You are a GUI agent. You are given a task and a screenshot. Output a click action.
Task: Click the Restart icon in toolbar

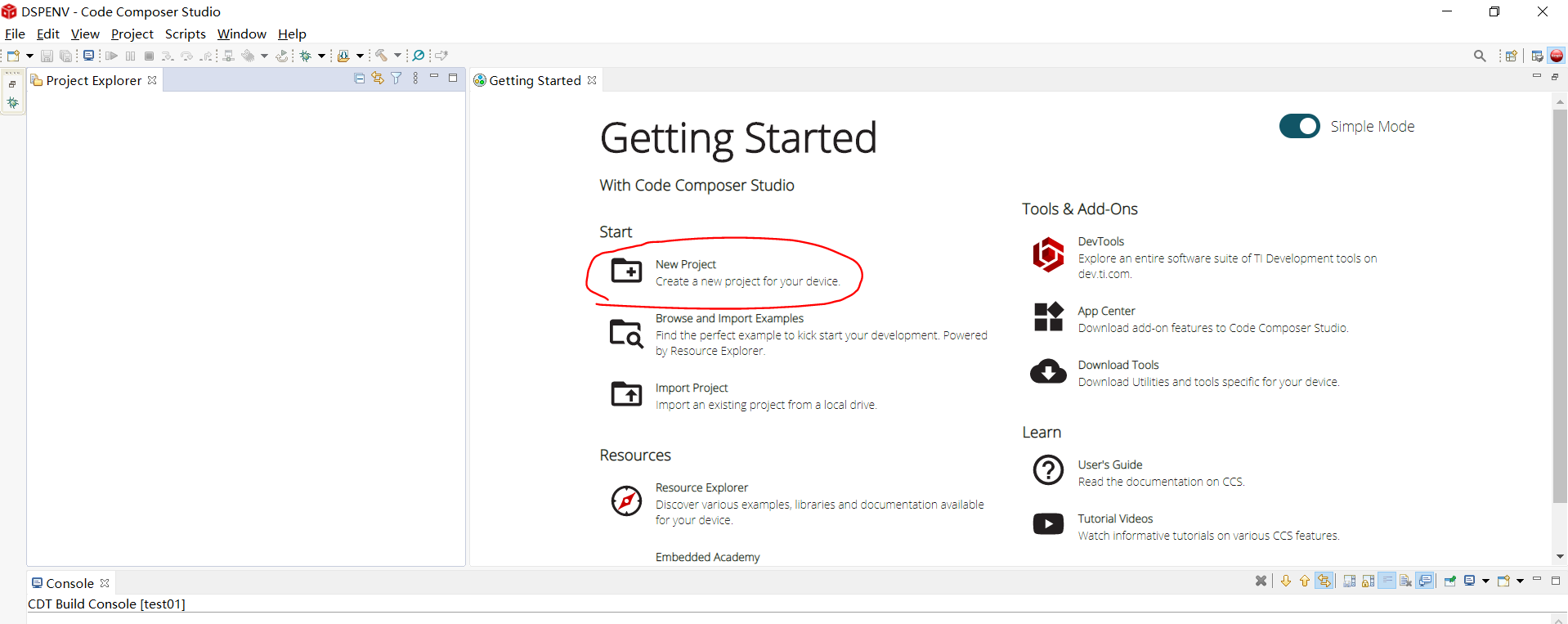click(x=282, y=56)
